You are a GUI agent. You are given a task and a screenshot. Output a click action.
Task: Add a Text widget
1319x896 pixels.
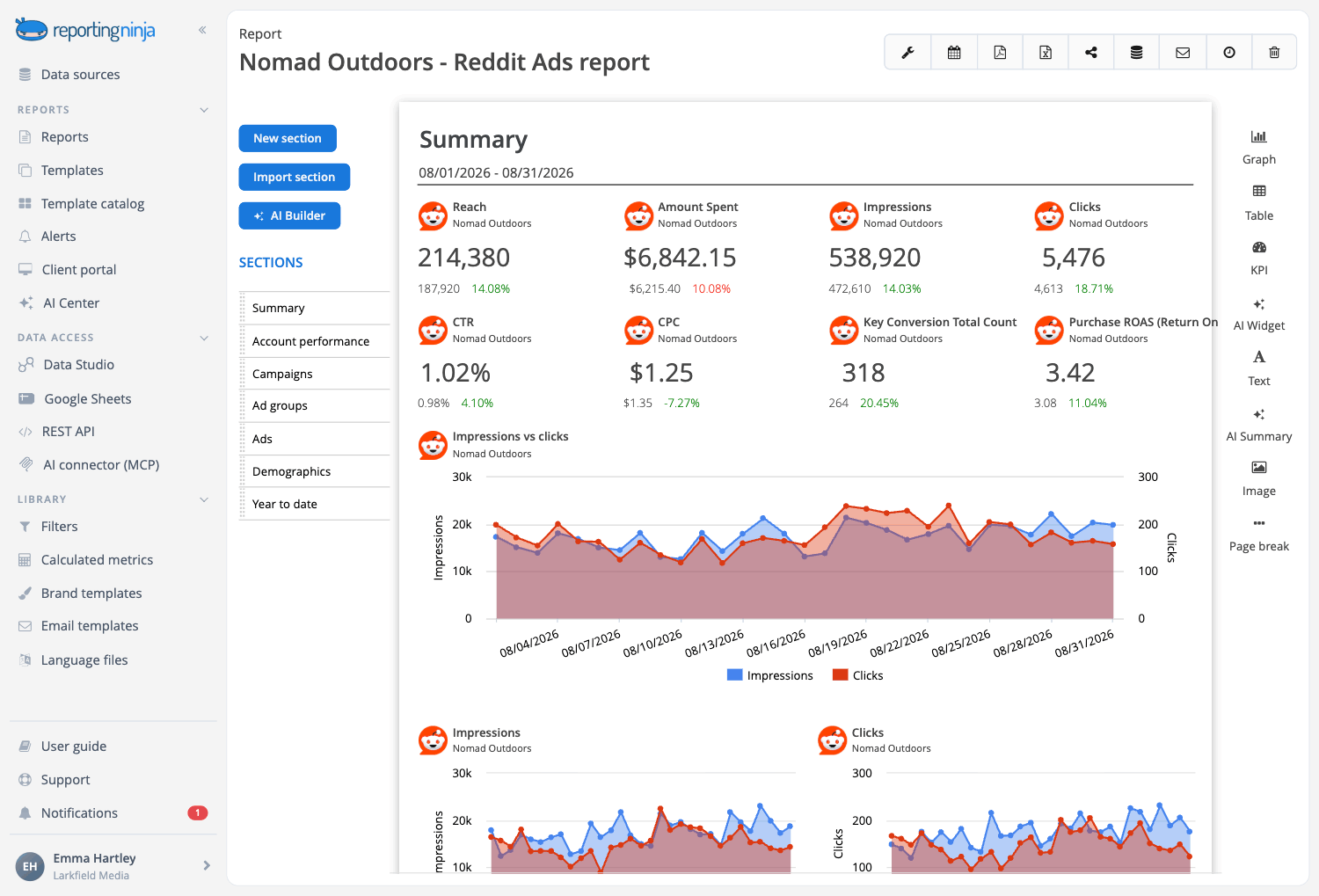pyautogui.click(x=1259, y=368)
